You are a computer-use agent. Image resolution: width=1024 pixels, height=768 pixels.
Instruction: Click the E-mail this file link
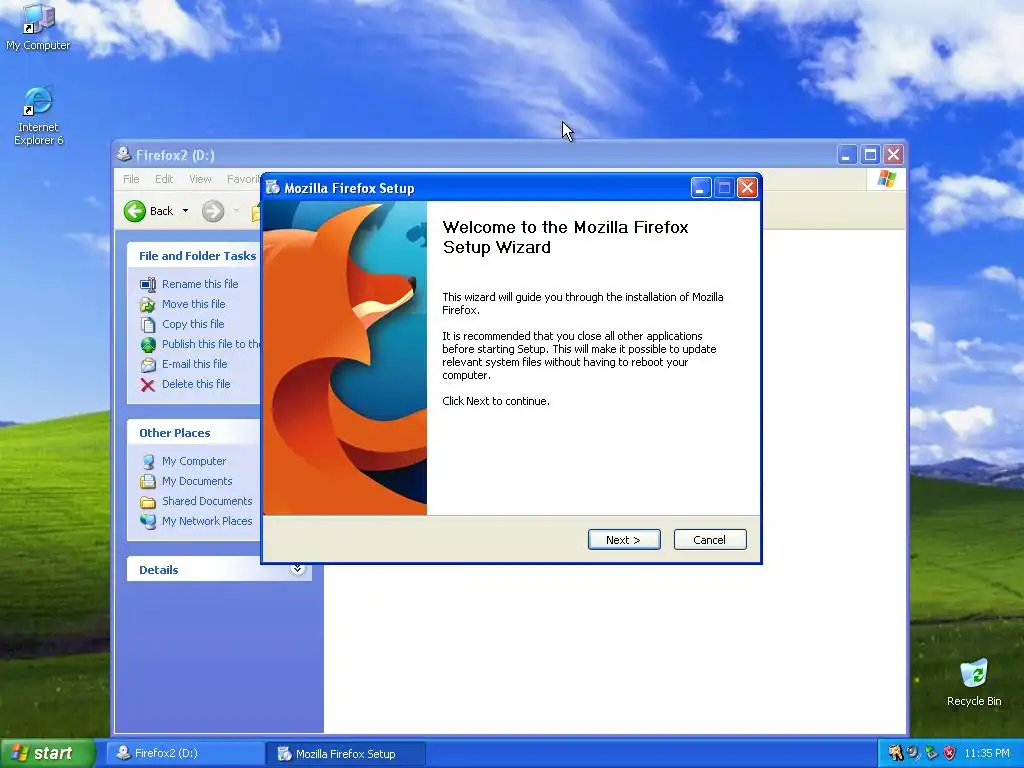tap(195, 364)
